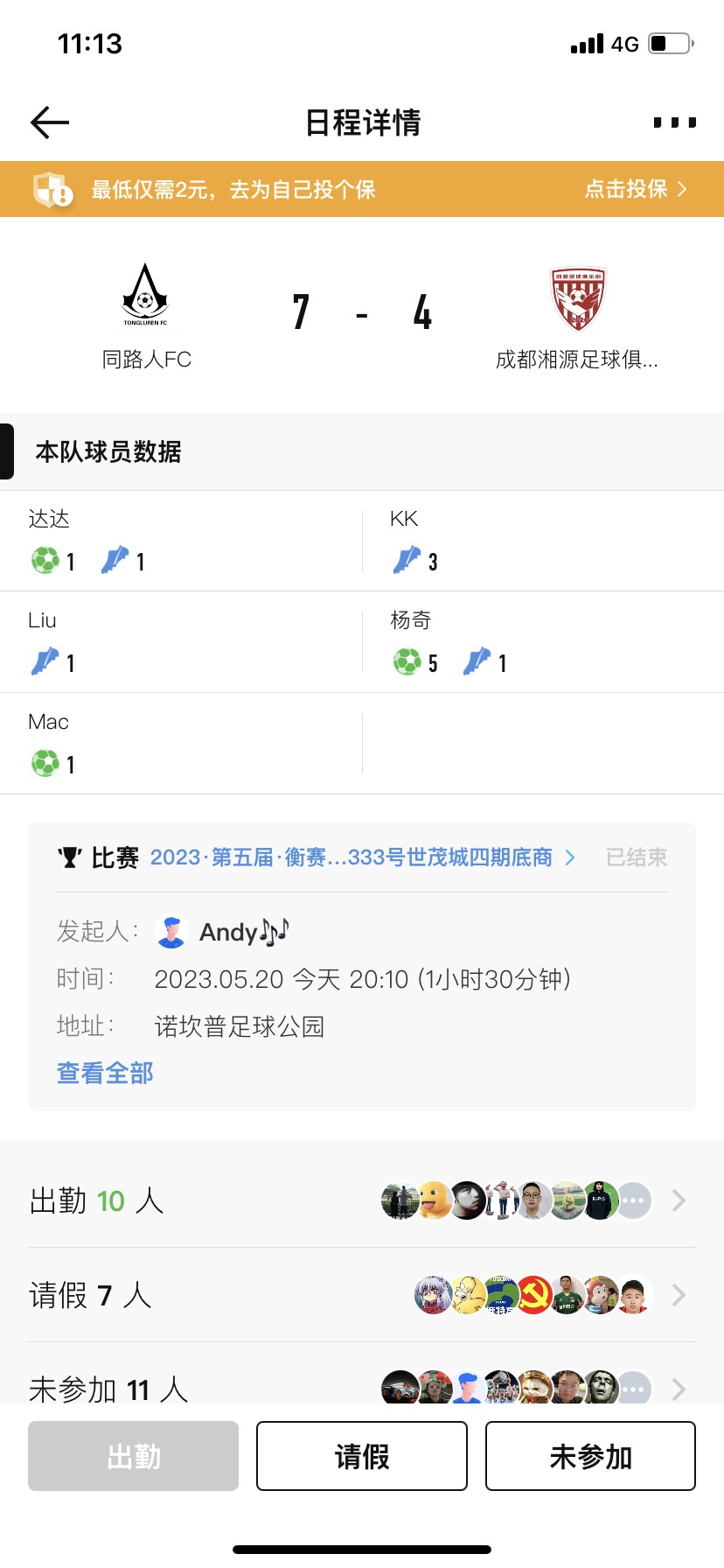Screen dimensions: 724x1568
Task: Open Mac's player stats row
Action: coord(181,744)
